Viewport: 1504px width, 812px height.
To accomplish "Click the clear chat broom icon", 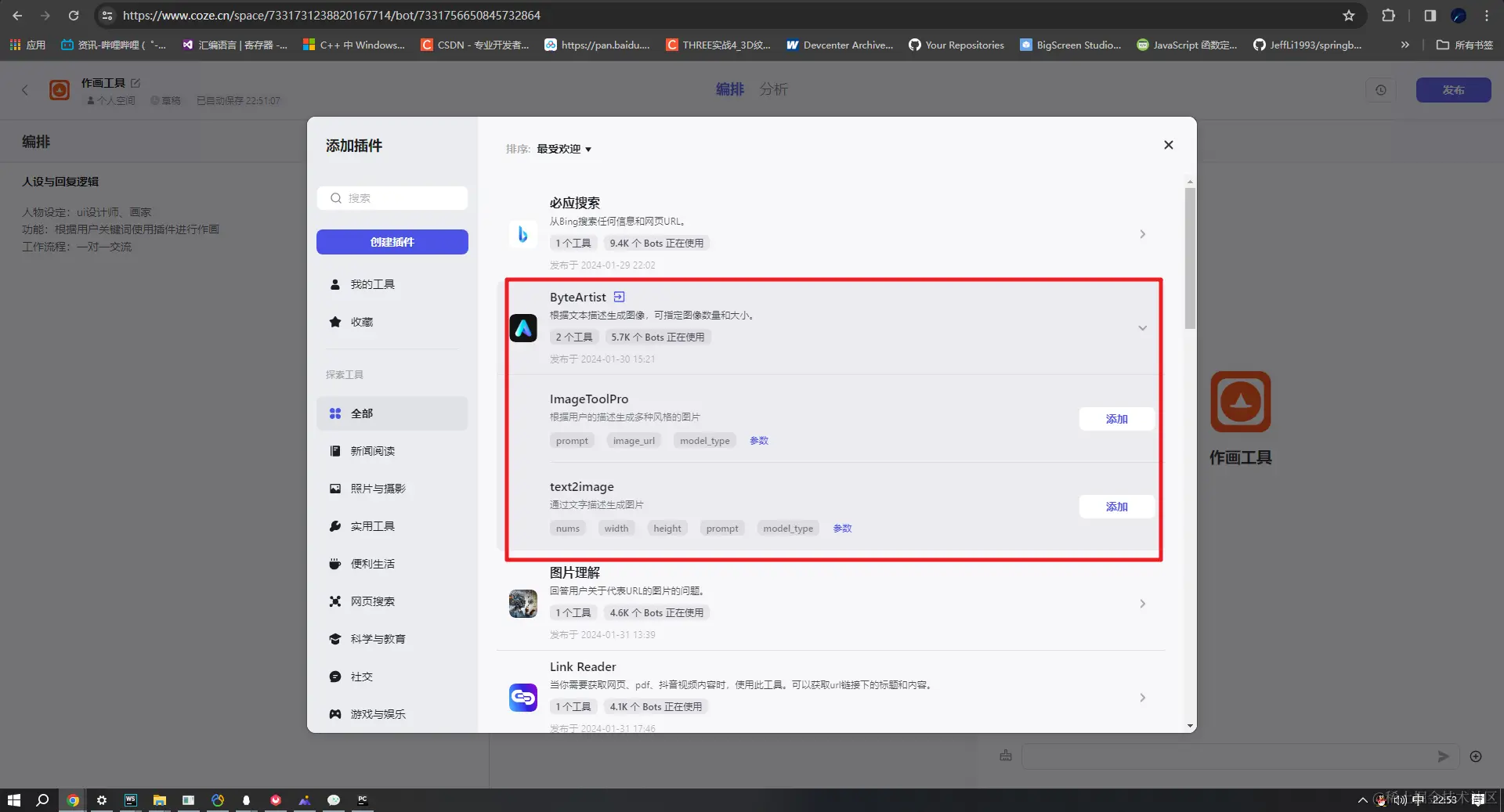I will coord(1006,756).
